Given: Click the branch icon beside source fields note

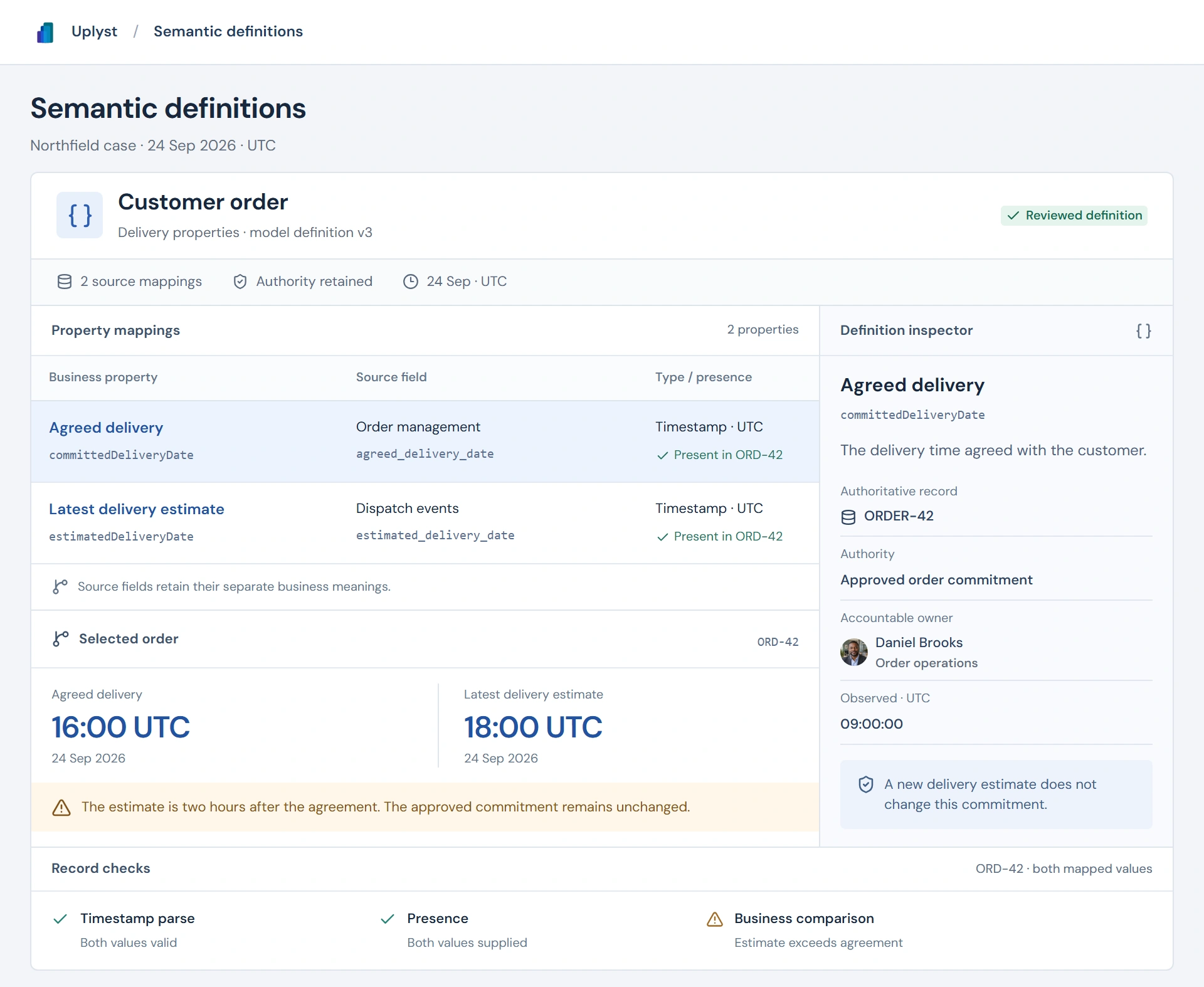Looking at the screenshot, I should click(60, 587).
